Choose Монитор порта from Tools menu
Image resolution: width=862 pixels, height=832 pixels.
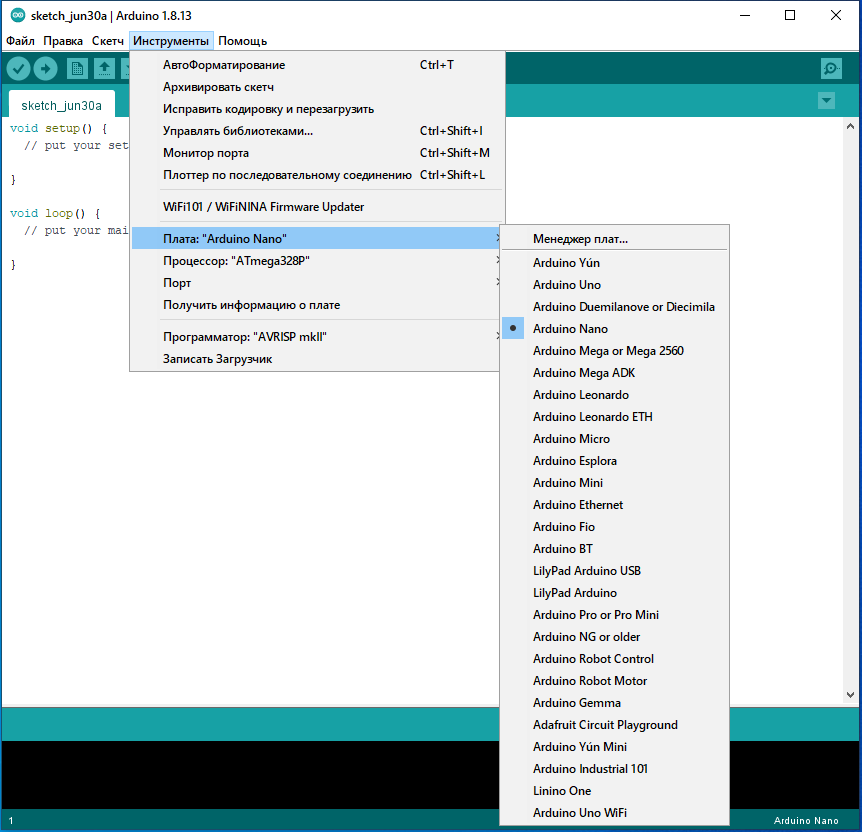(x=206, y=153)
